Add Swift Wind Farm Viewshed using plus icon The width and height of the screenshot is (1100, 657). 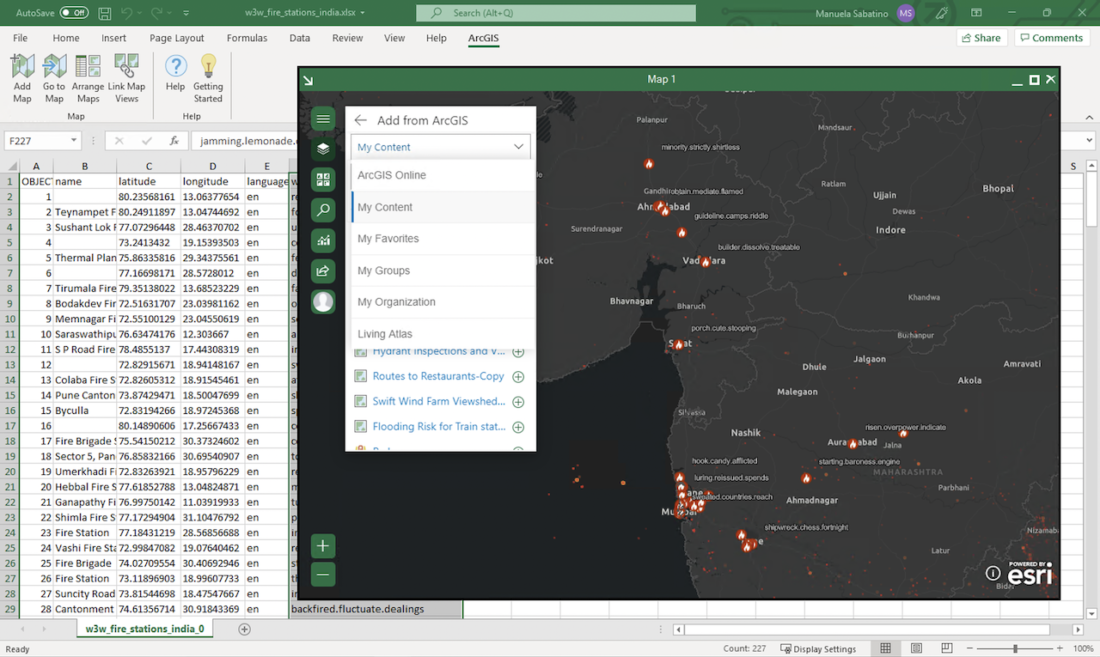click(518, 402)
